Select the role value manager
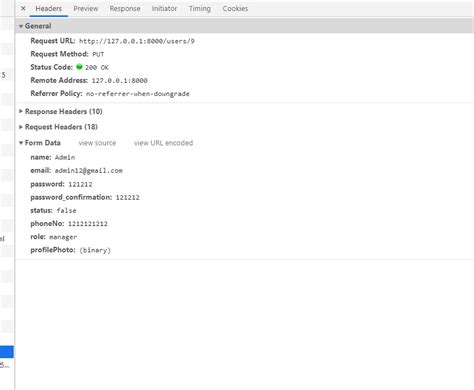474x390 pixels. click(63, 237)
